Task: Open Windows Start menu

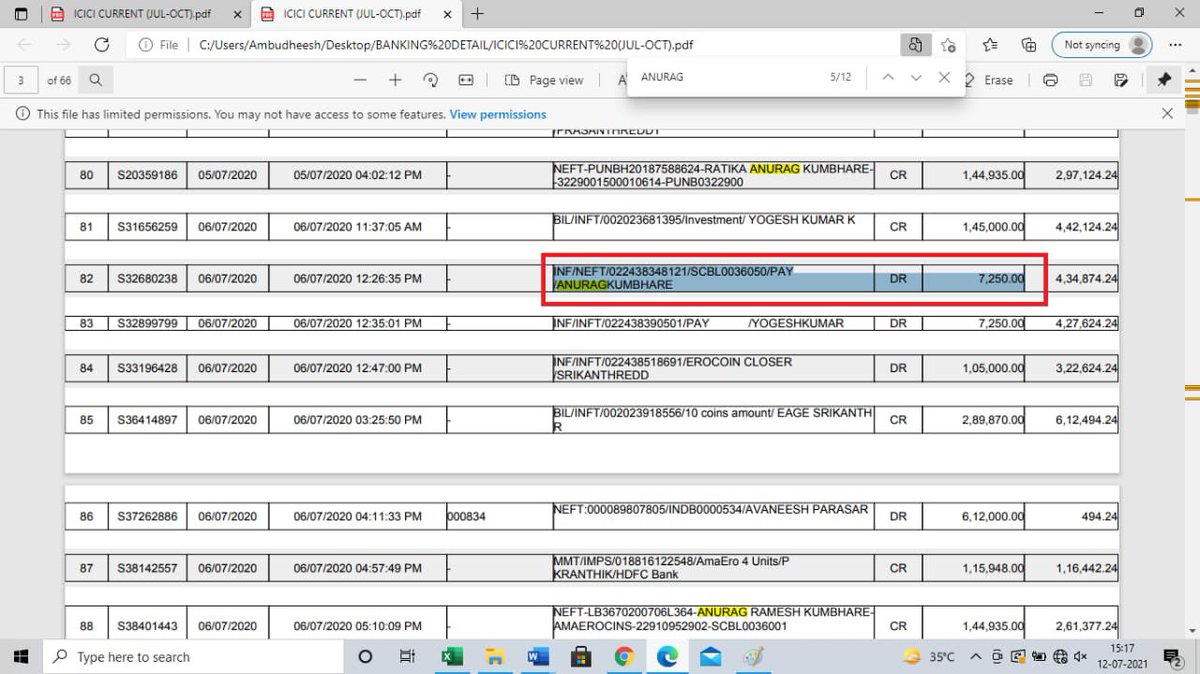Action: 21,656
